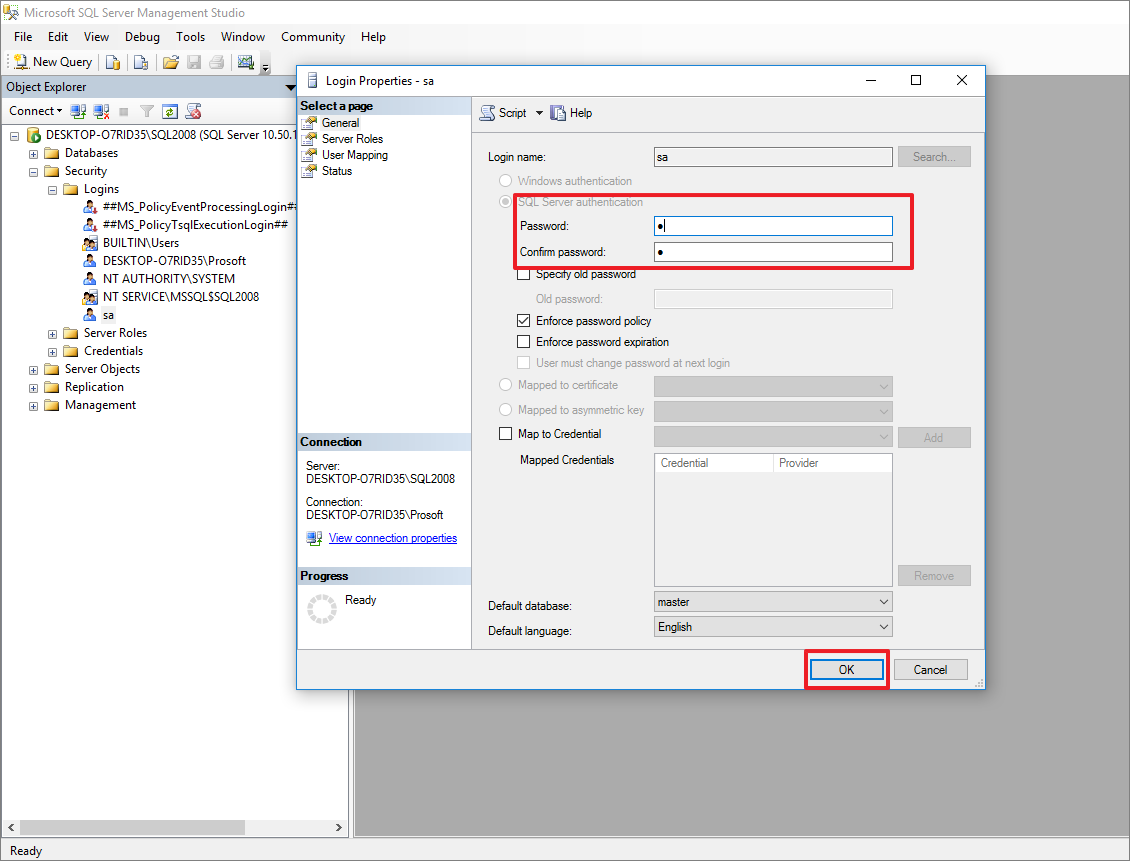This screenshot has width=1130, height=861.
Task: Select Windows authentication radio button
Action: [506, 181]
